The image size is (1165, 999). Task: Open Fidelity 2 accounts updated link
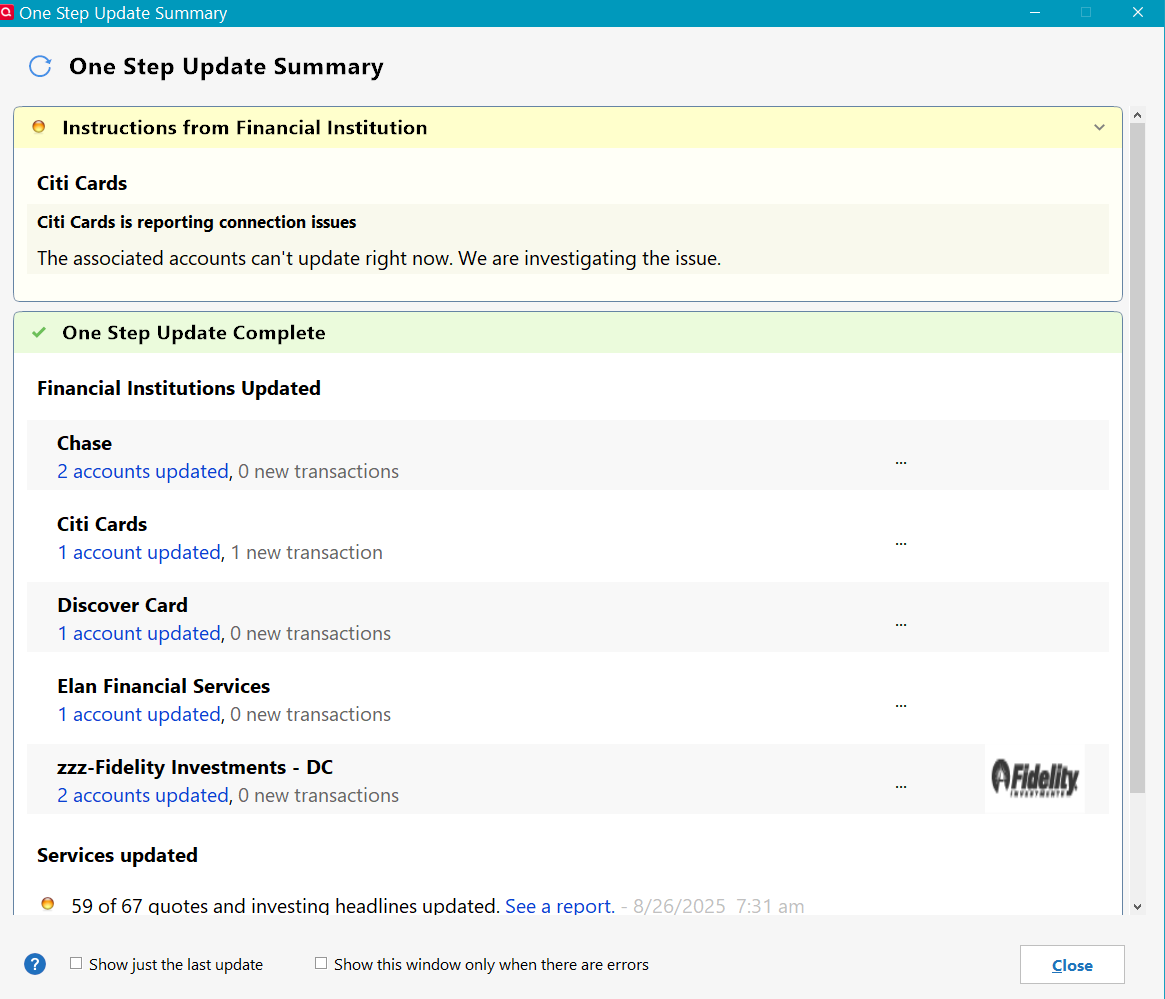click(143, 795)
